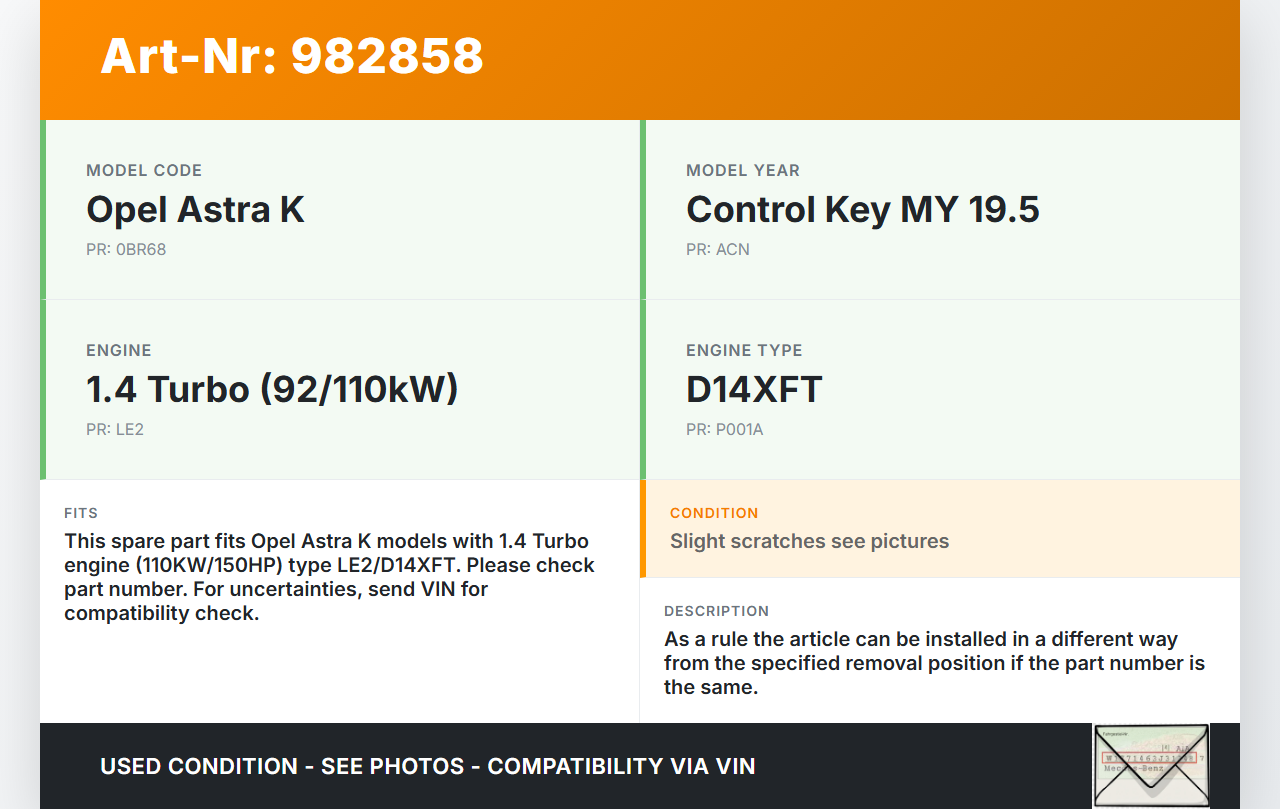Image resolution: width=1280 pixels, height=810 pixels.
Task: Select the Opel Astra K model text
Action: (195, 210)
